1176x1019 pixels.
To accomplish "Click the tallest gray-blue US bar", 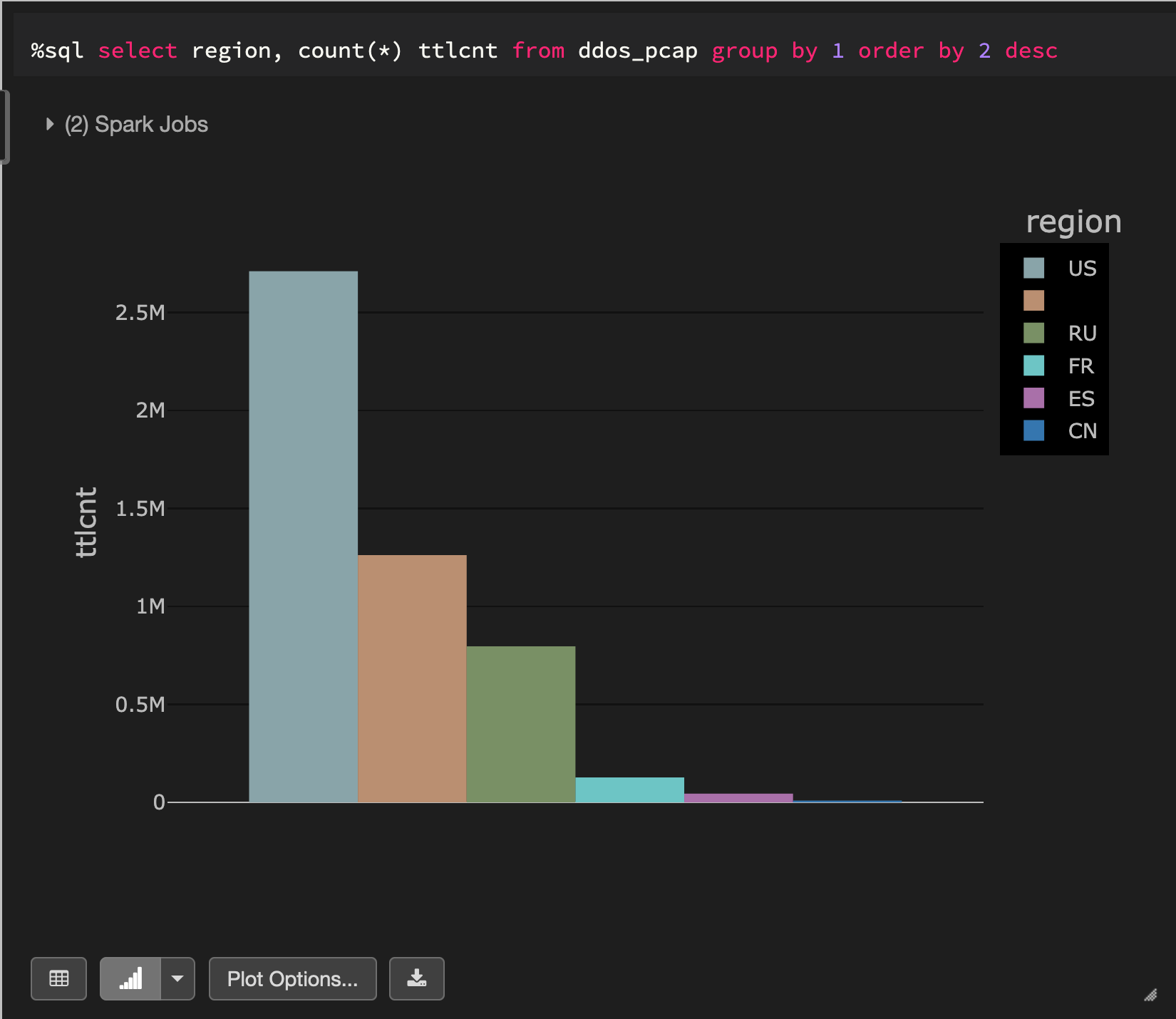I will 303,534.
